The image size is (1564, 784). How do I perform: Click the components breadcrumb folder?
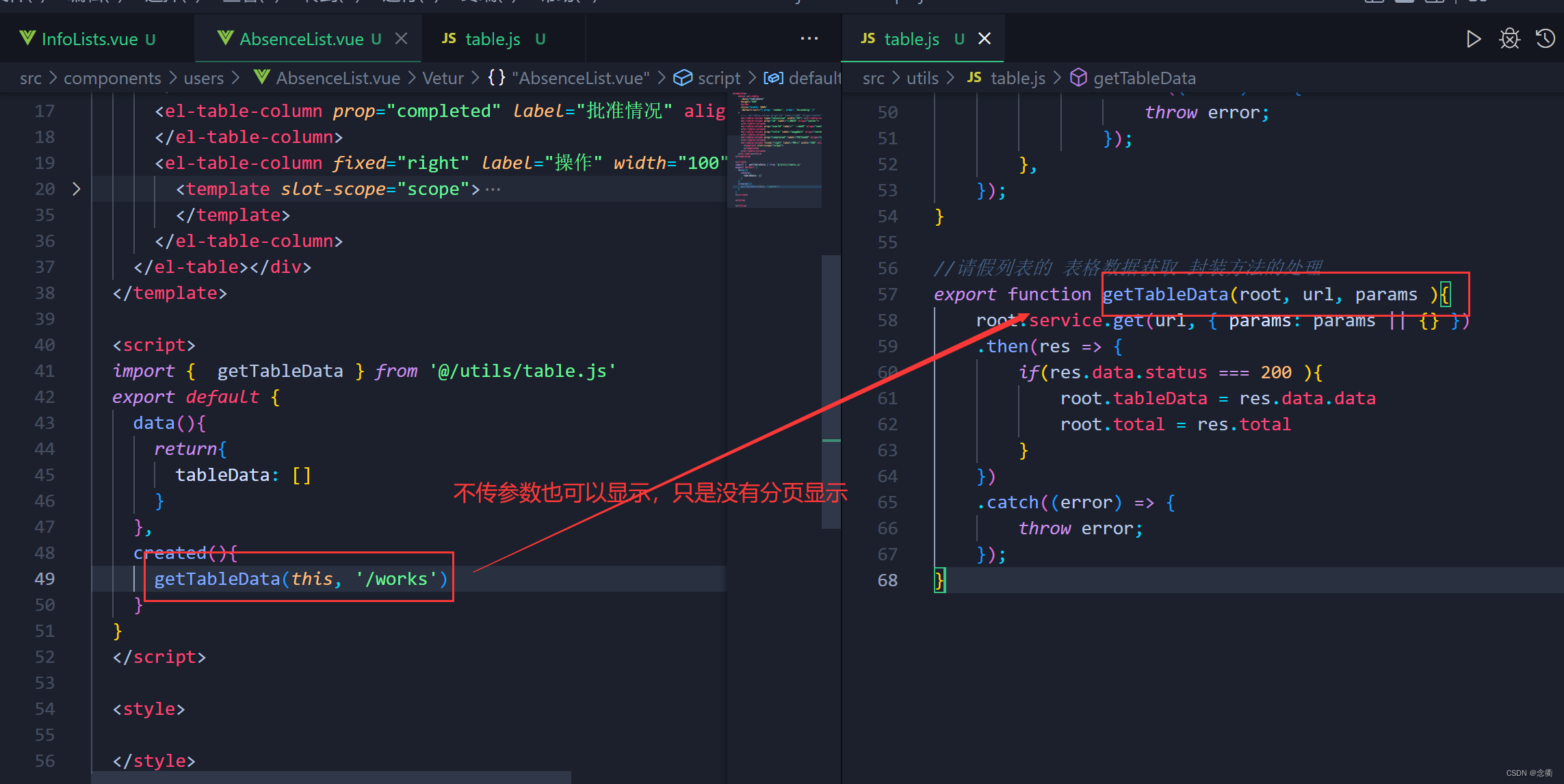point(112,79)
